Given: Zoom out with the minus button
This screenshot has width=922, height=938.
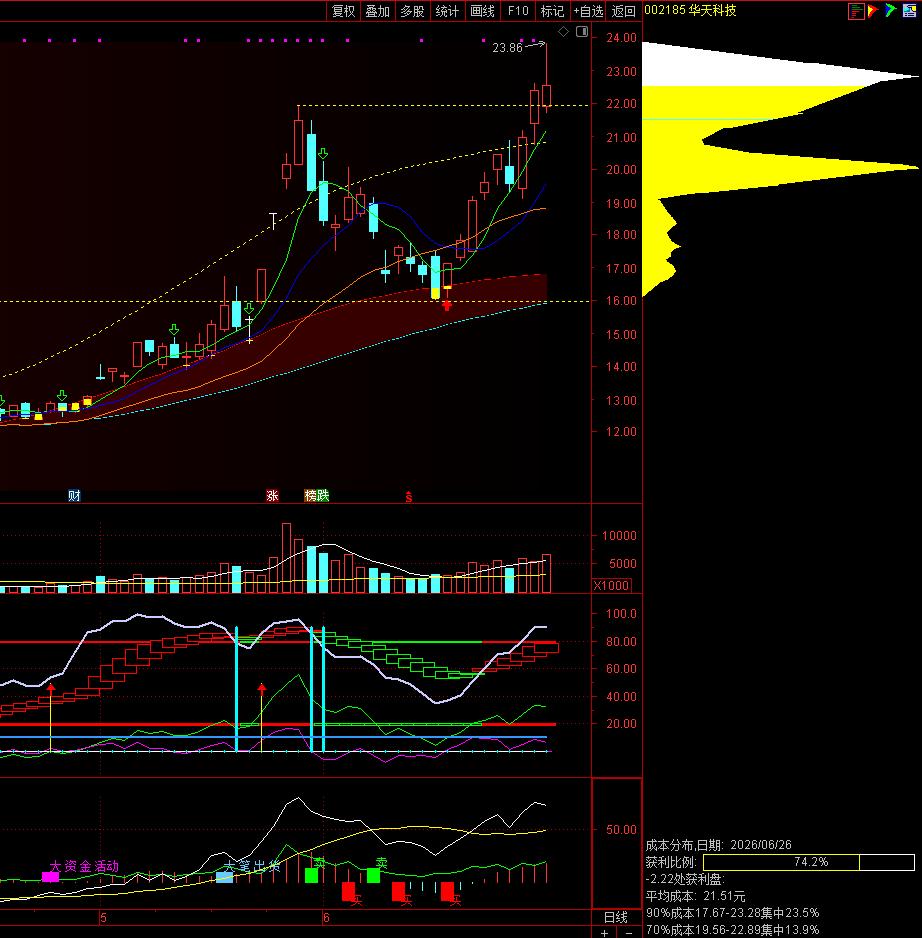Looking at the screenshot, I should pos(628,933).
